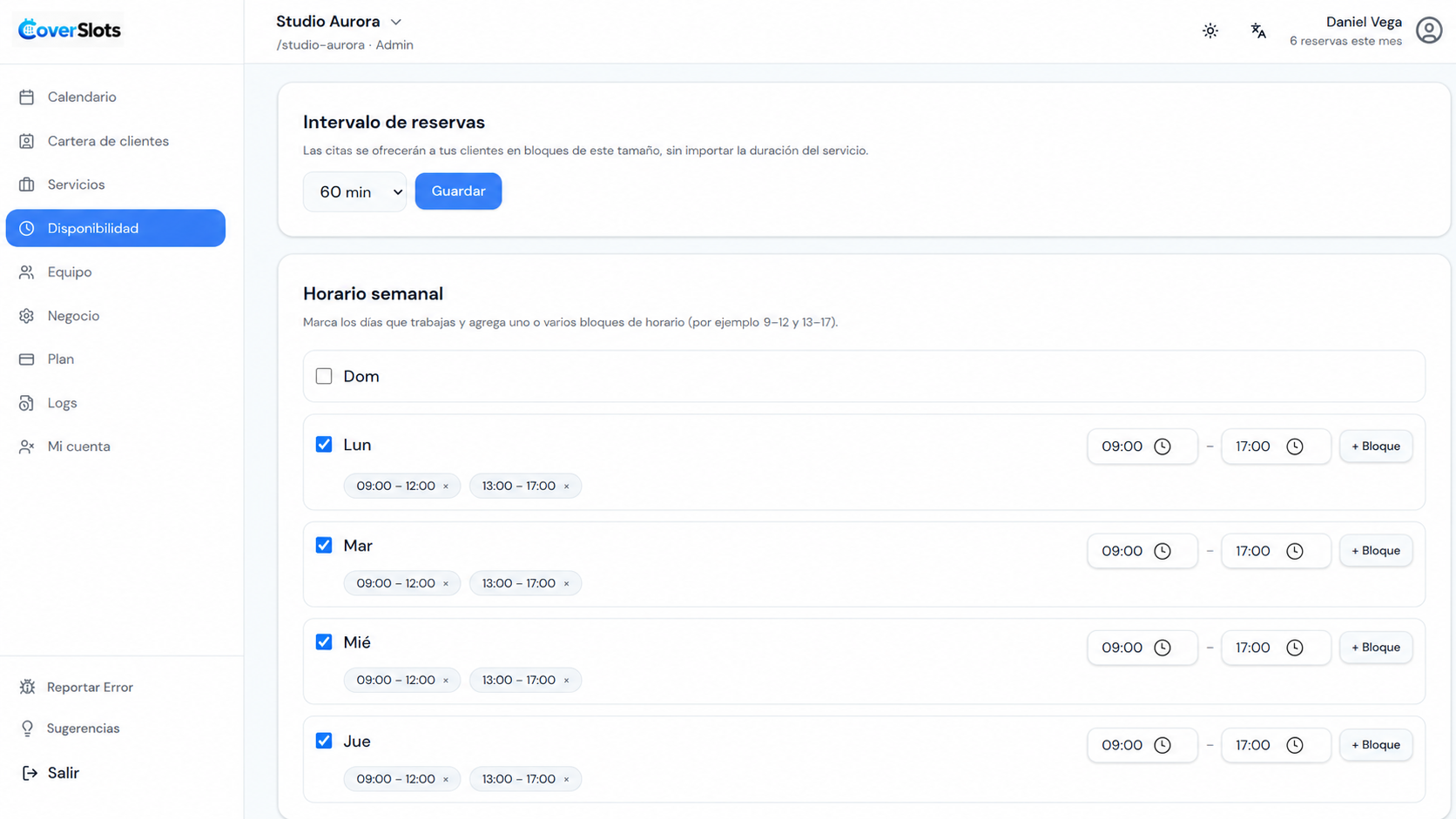Click clock icon in Mié end time
This screenshot has height=819, width=1456.
(1295, 648)
